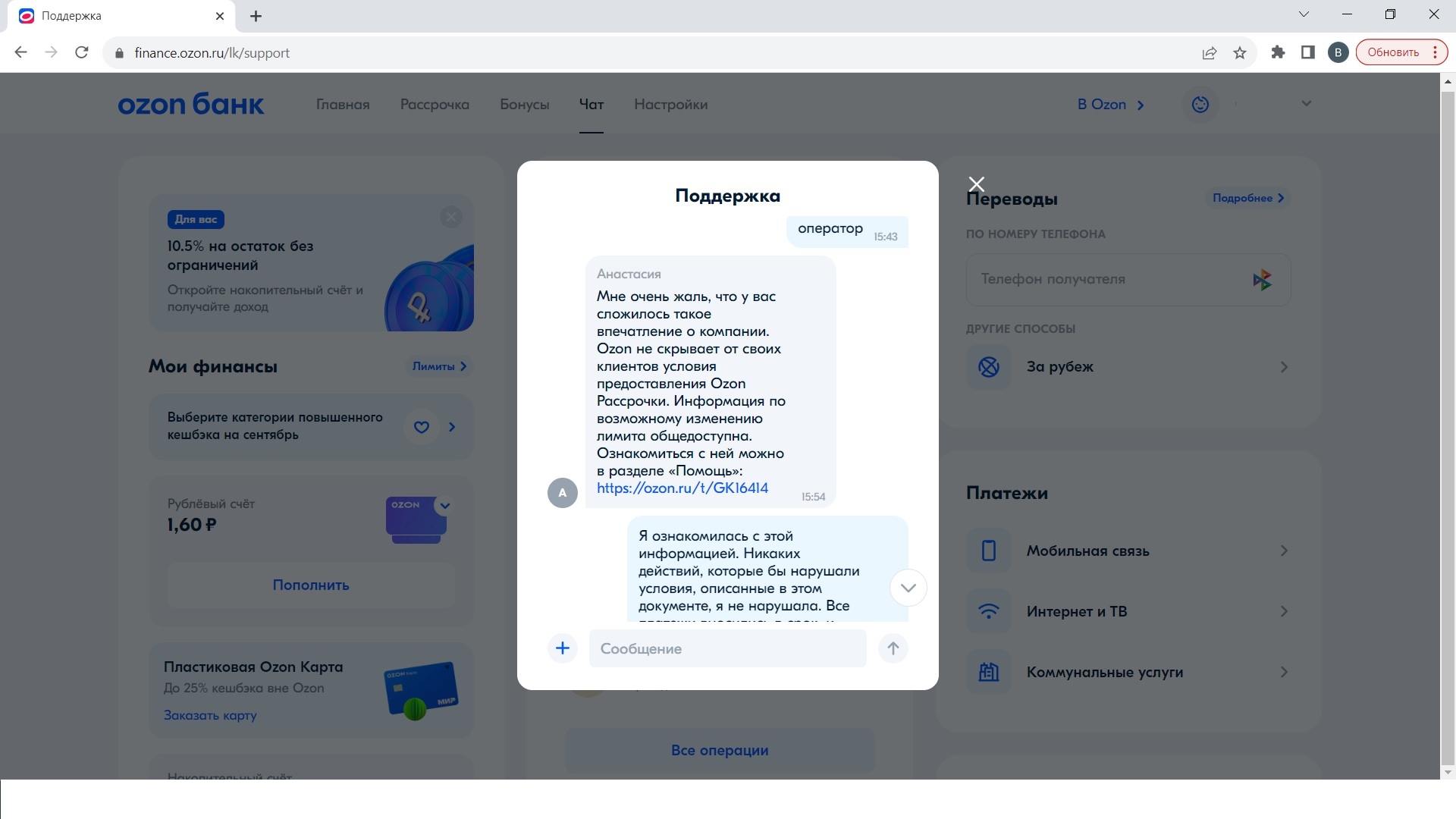The image size is (1456, 819).
Task: Click the browser forward arrow
Action: [52, 52]
